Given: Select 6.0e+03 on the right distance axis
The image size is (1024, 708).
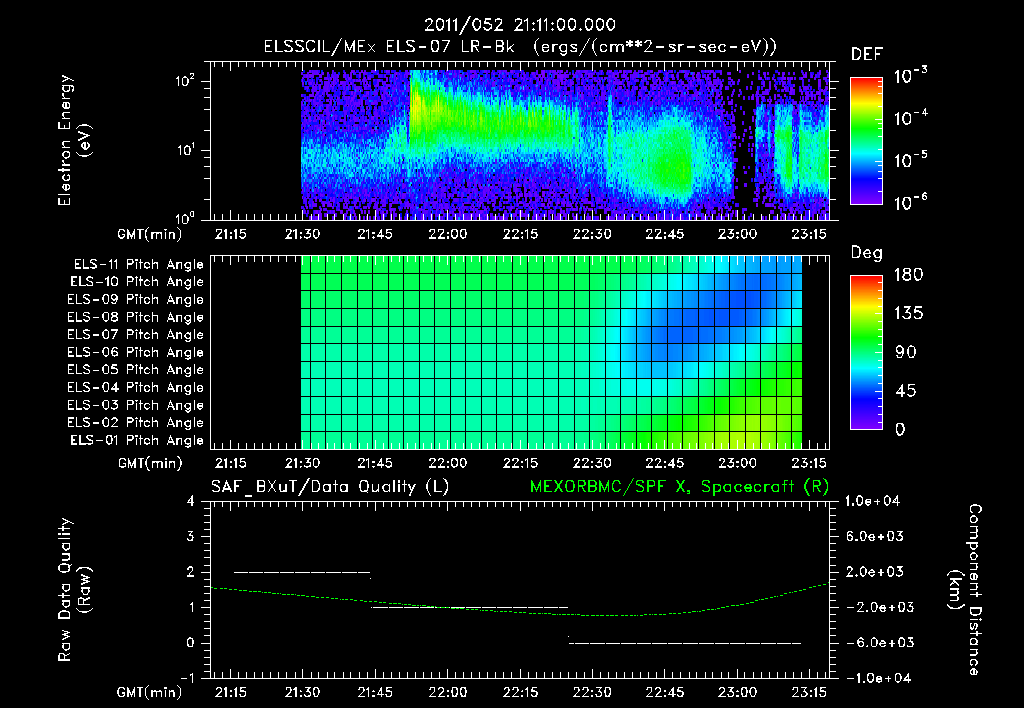Looking at the screenshot, I should point(875,536).
